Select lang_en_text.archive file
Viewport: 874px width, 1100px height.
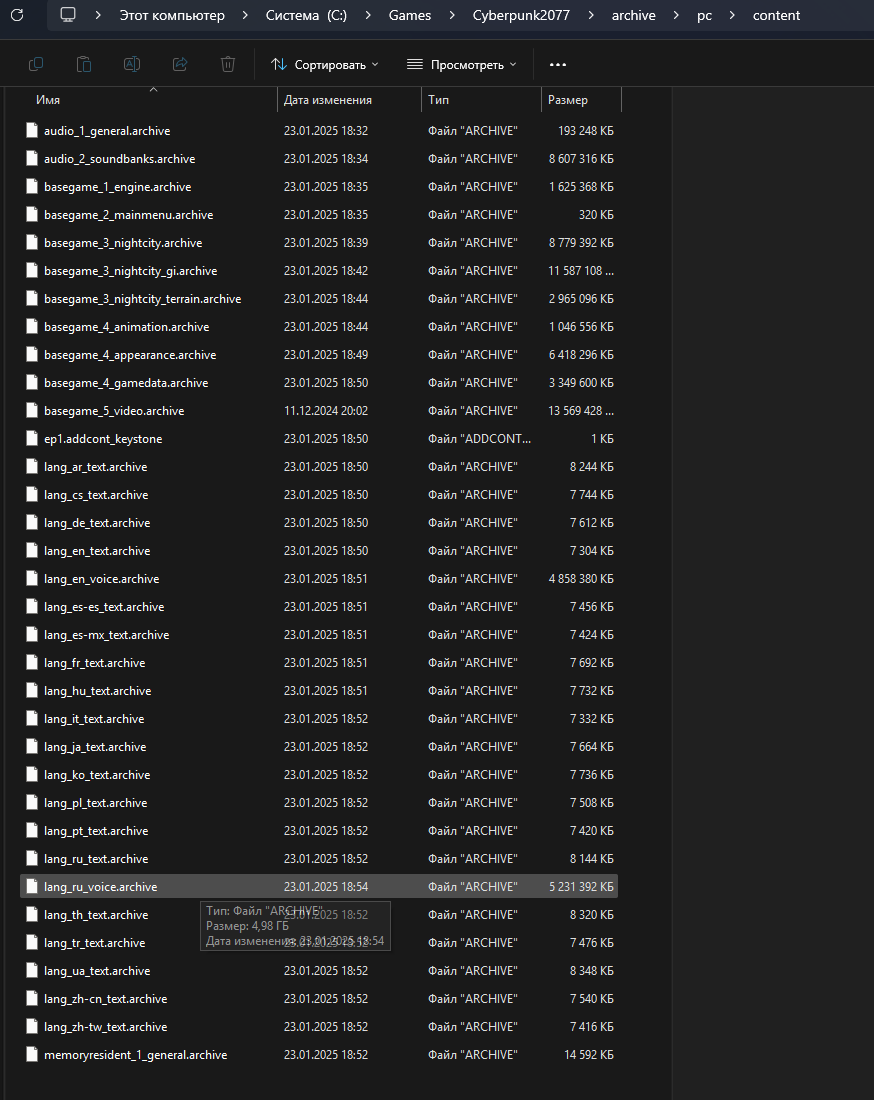click(319, 551)
